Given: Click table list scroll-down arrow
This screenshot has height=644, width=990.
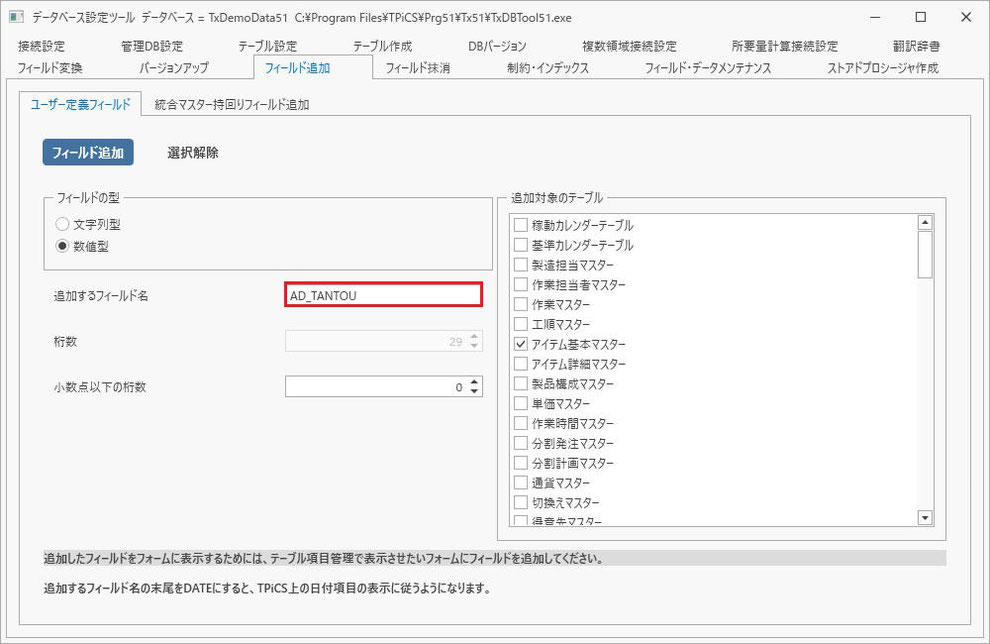Looking at the screenshot, I should (925, 518).
